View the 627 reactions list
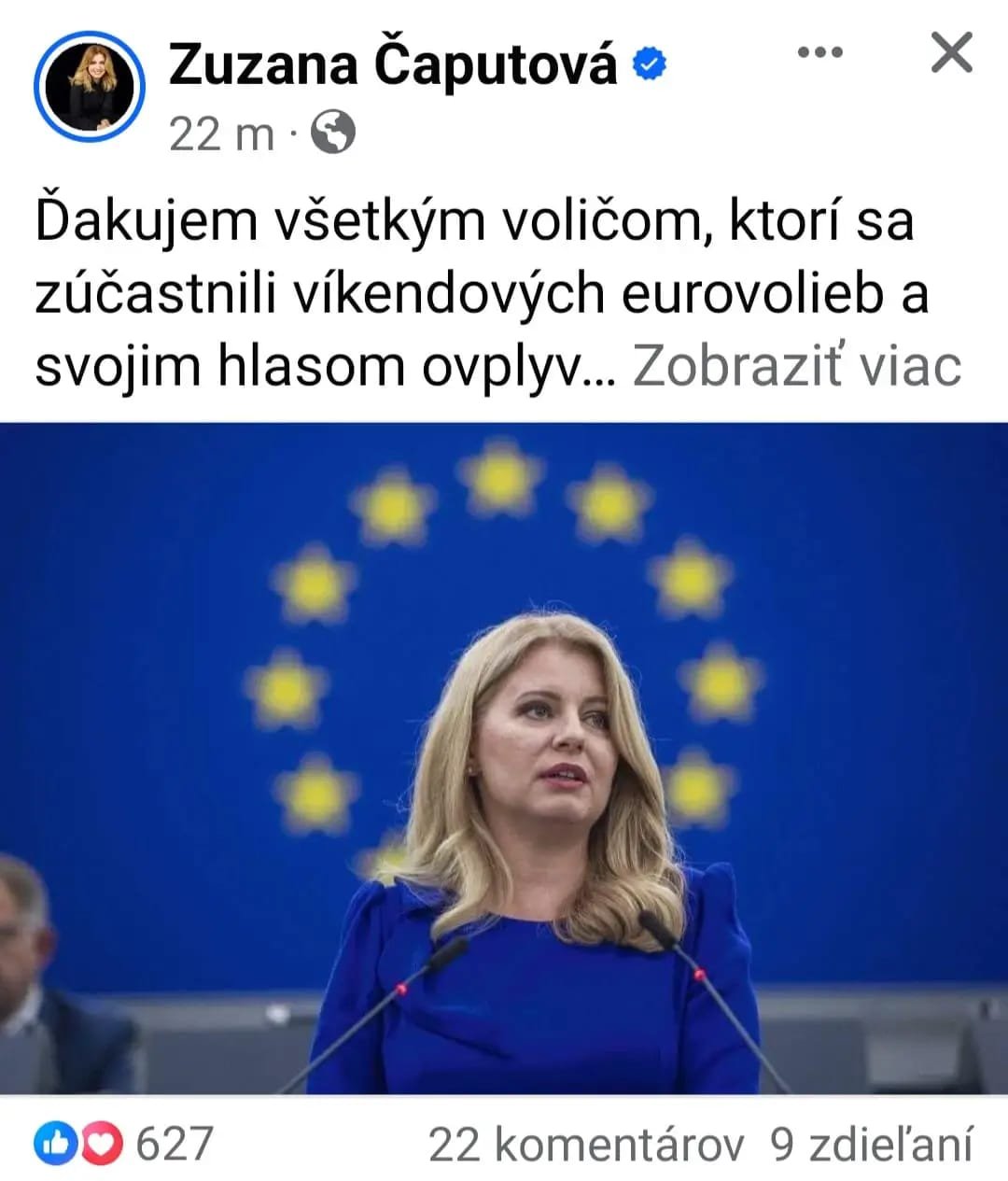 coord(175,1145)
